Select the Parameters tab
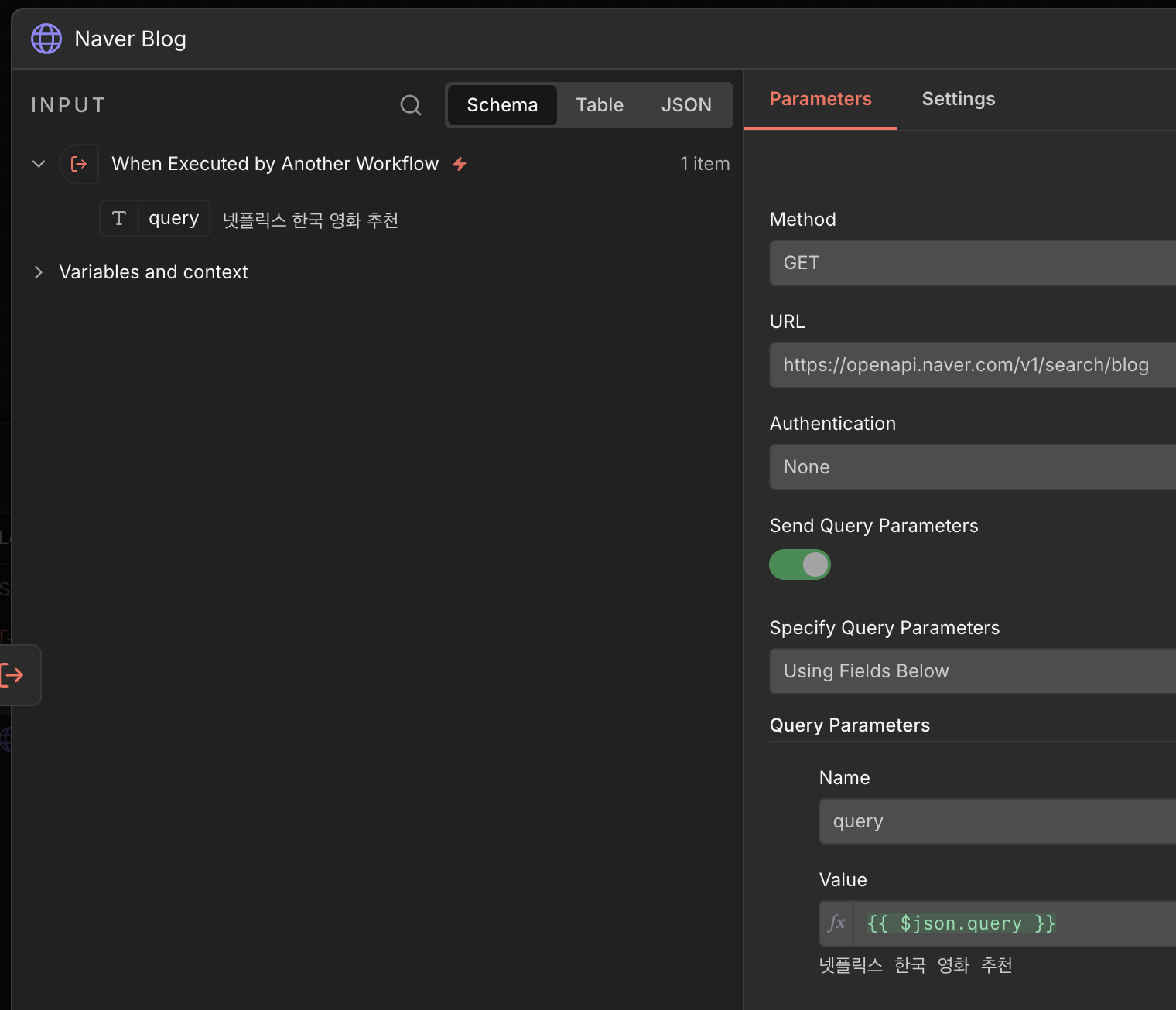 click(820, 99)
